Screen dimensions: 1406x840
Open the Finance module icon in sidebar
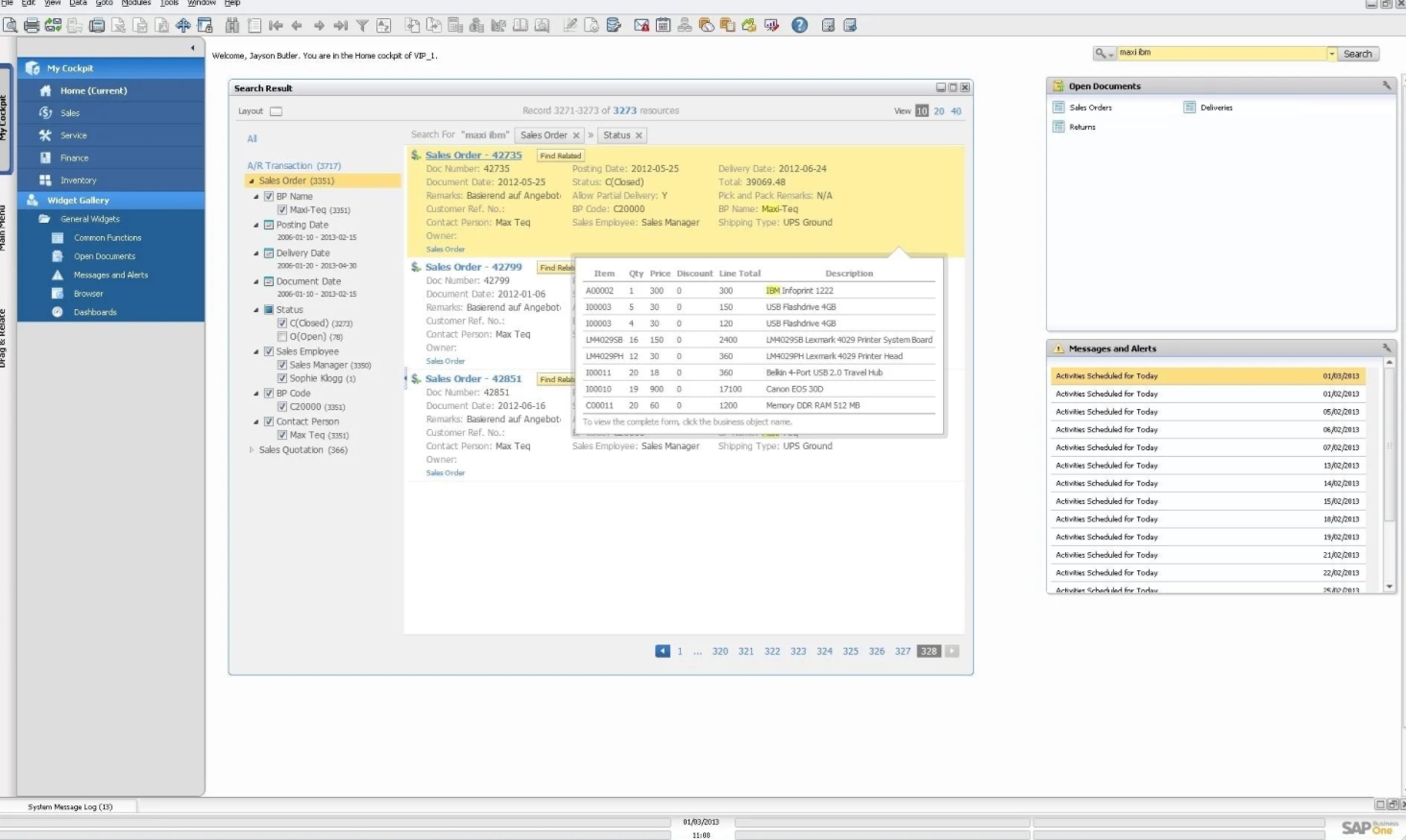(x=45, y=157)
